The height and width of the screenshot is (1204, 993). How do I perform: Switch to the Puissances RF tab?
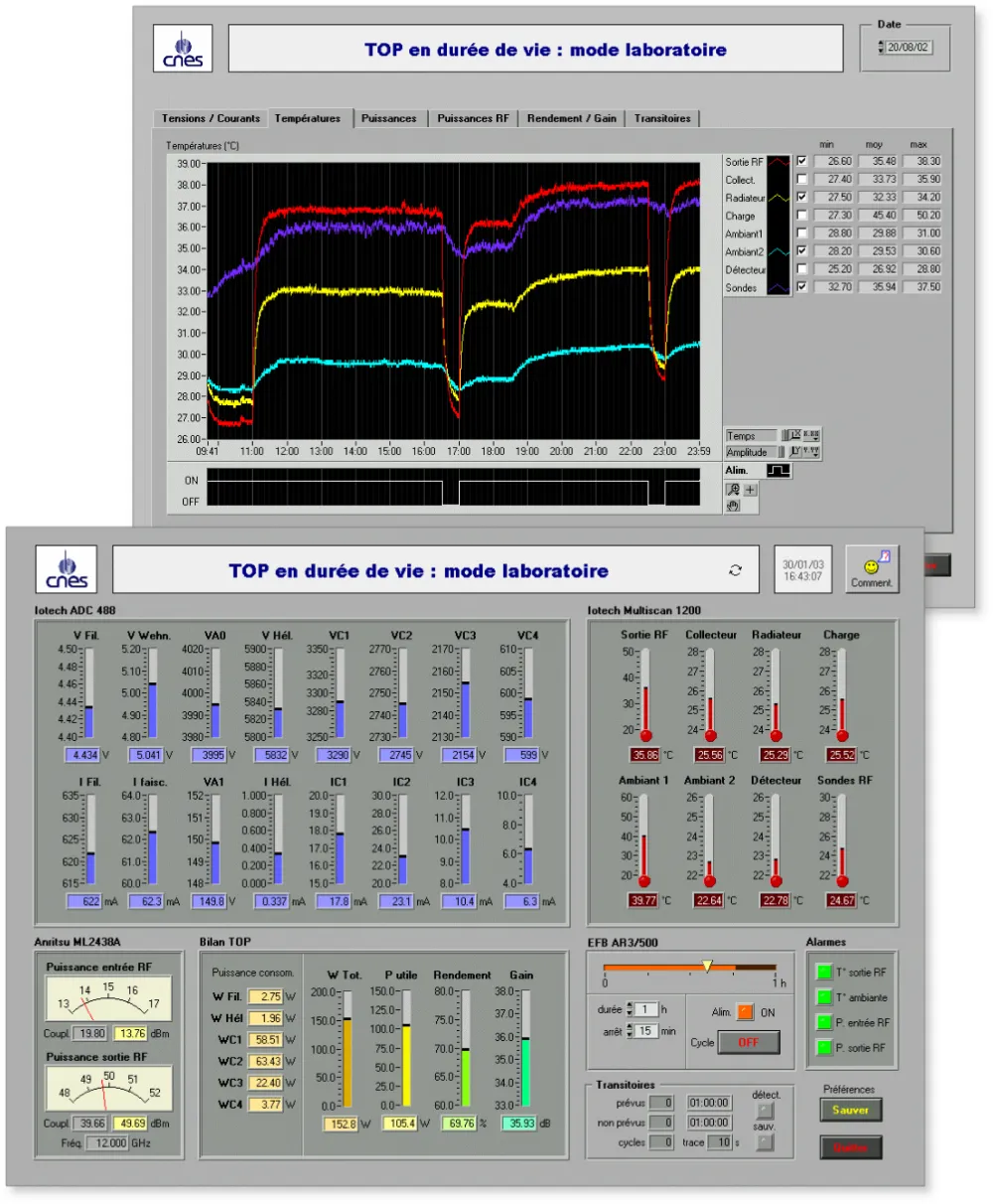tap(473, 118)
